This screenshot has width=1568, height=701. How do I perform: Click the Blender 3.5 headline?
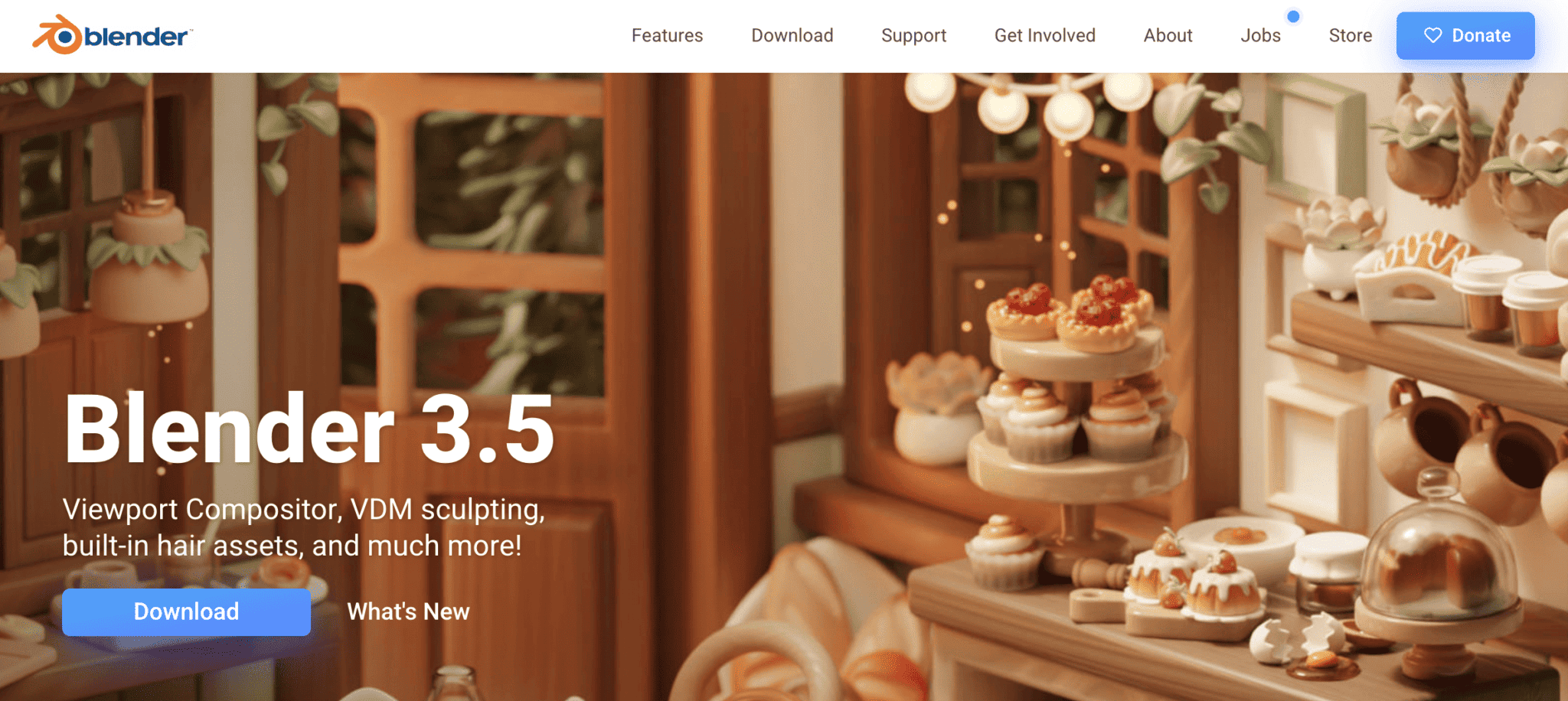(309, 429)
